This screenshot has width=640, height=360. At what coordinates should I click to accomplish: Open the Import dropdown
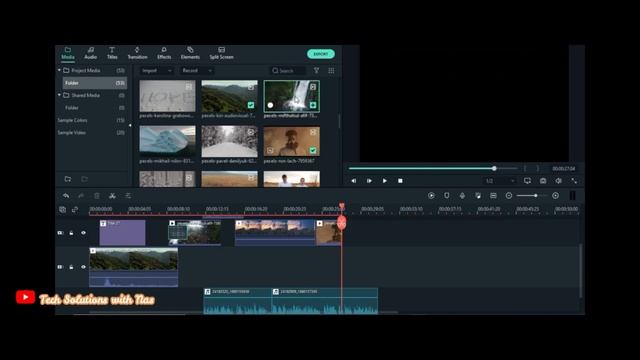(157, 71)
